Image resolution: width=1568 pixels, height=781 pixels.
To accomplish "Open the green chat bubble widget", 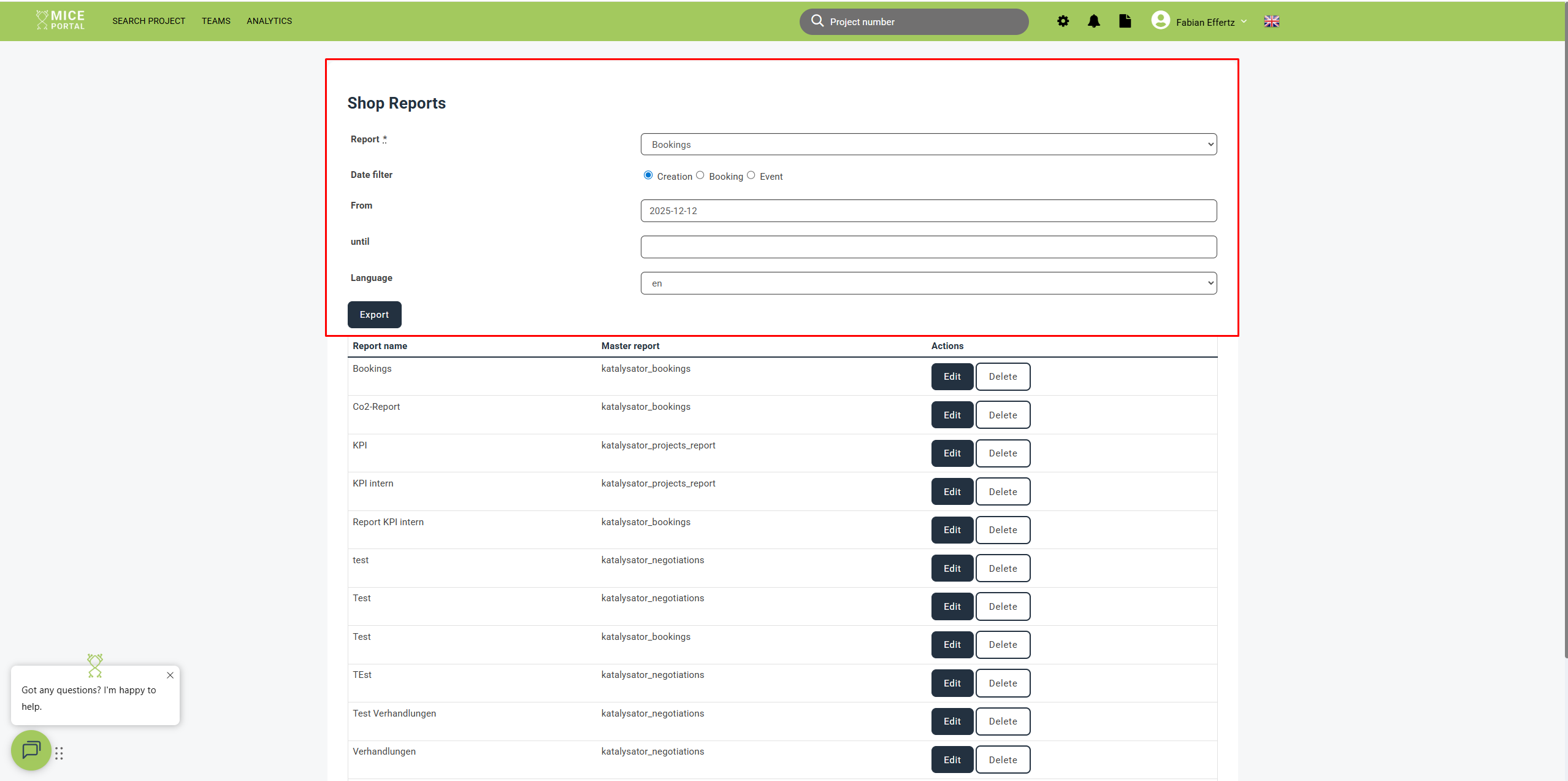I will [x=31, y=750].
